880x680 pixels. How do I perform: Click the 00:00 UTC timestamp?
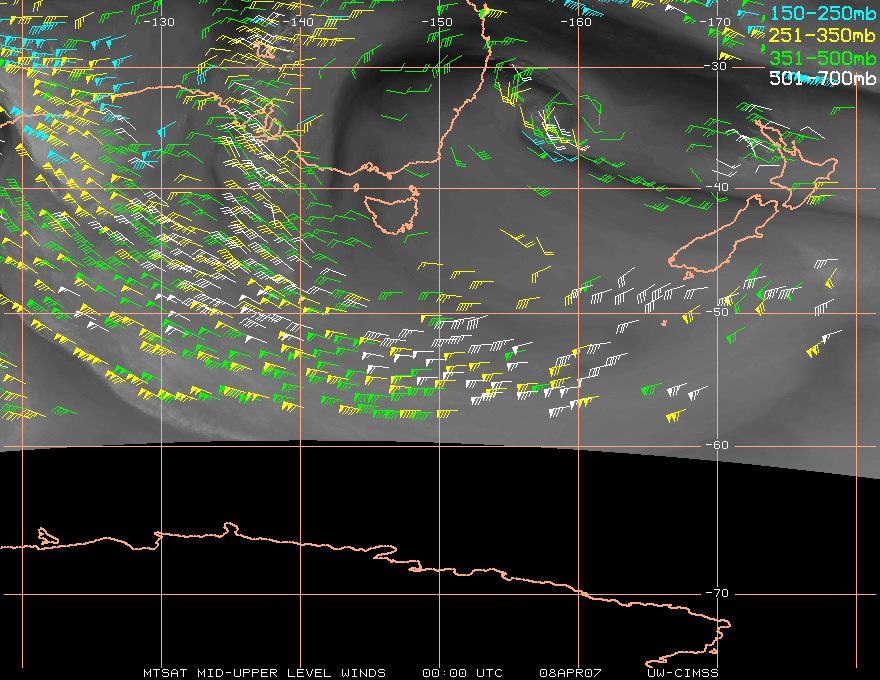[x=462, y=673]
